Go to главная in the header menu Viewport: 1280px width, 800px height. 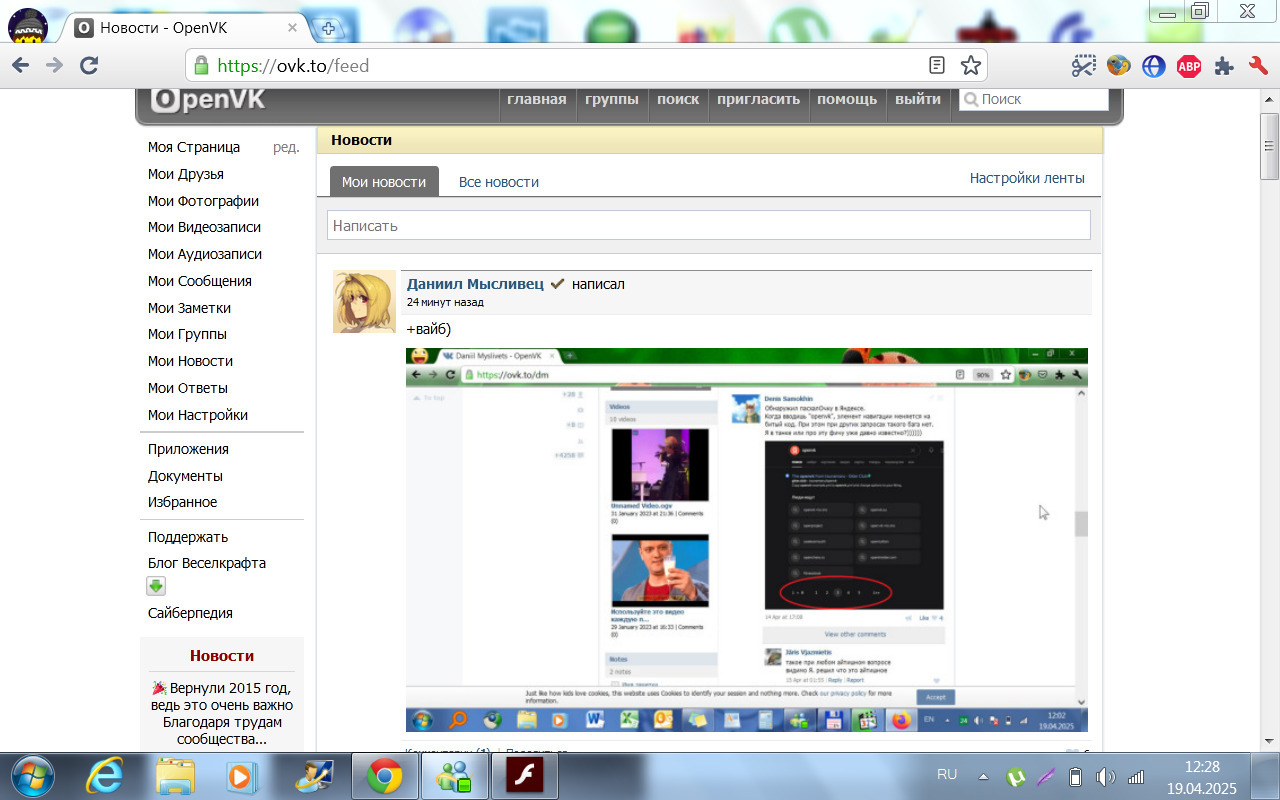point(537,99)
